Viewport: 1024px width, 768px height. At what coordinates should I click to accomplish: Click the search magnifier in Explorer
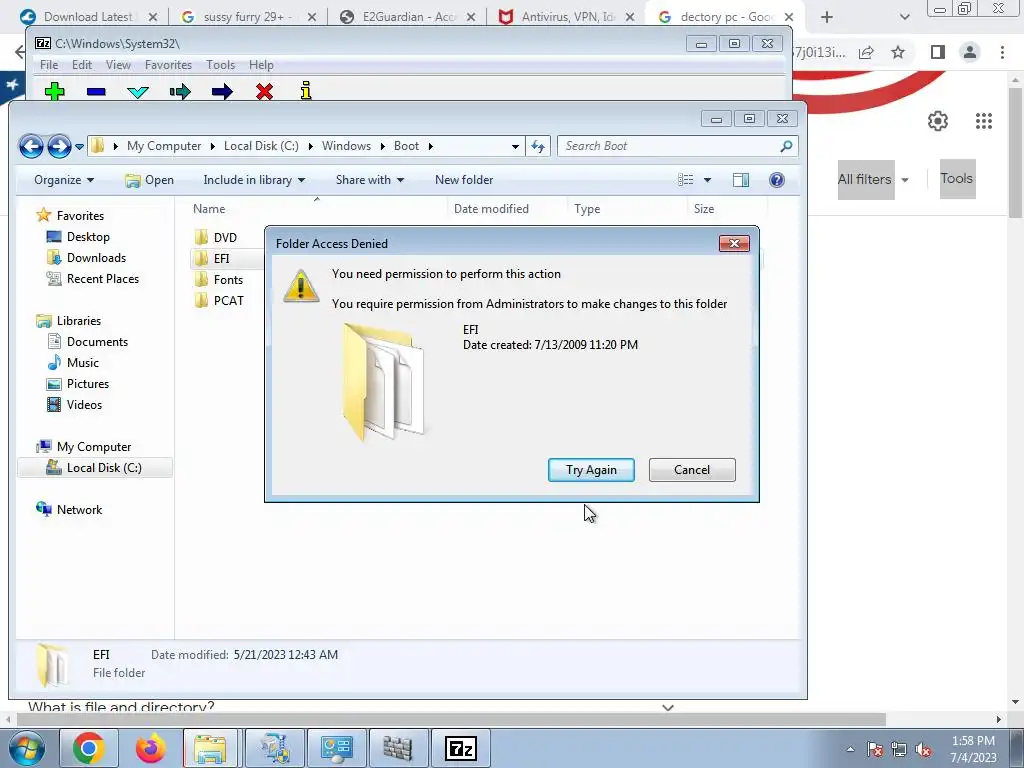pos(786,146)
